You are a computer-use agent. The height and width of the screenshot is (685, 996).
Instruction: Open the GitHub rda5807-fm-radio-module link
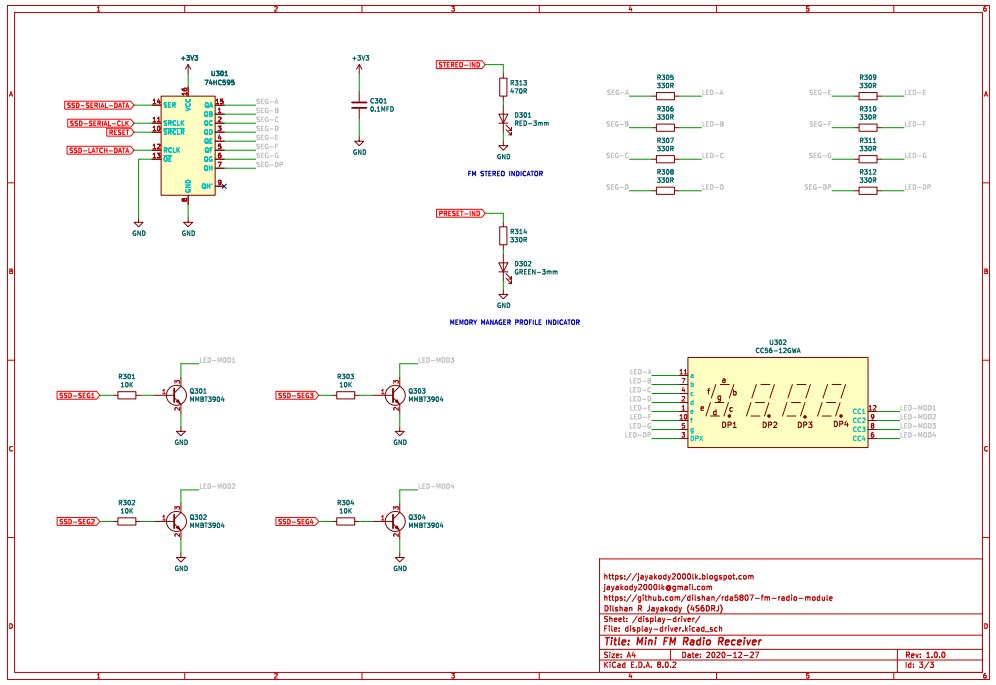coord(718,597)
